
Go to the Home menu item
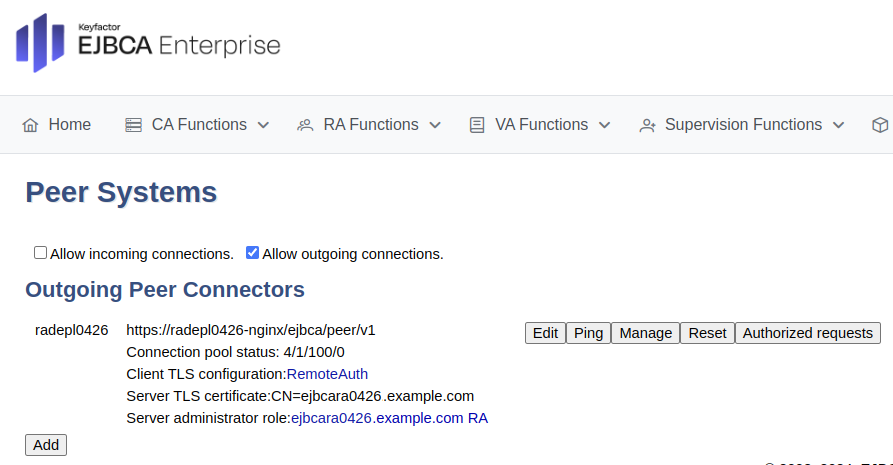click(69, 125)
